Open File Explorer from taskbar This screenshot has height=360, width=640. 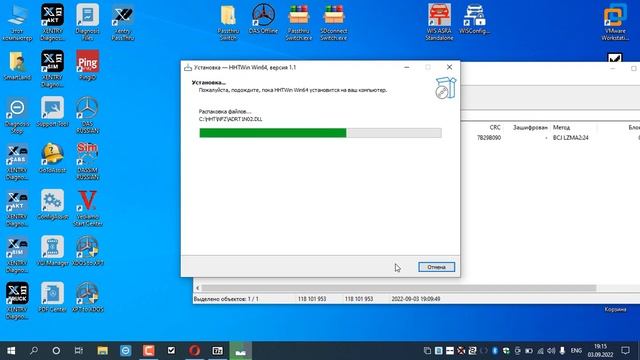(x=102, y=351)
